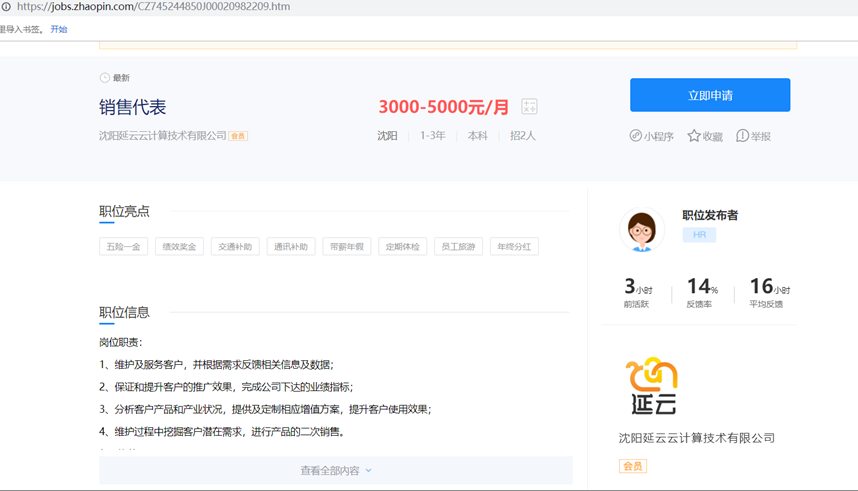
Task: Click the salary calculator icon beside the salary
Action: (529, 106)
